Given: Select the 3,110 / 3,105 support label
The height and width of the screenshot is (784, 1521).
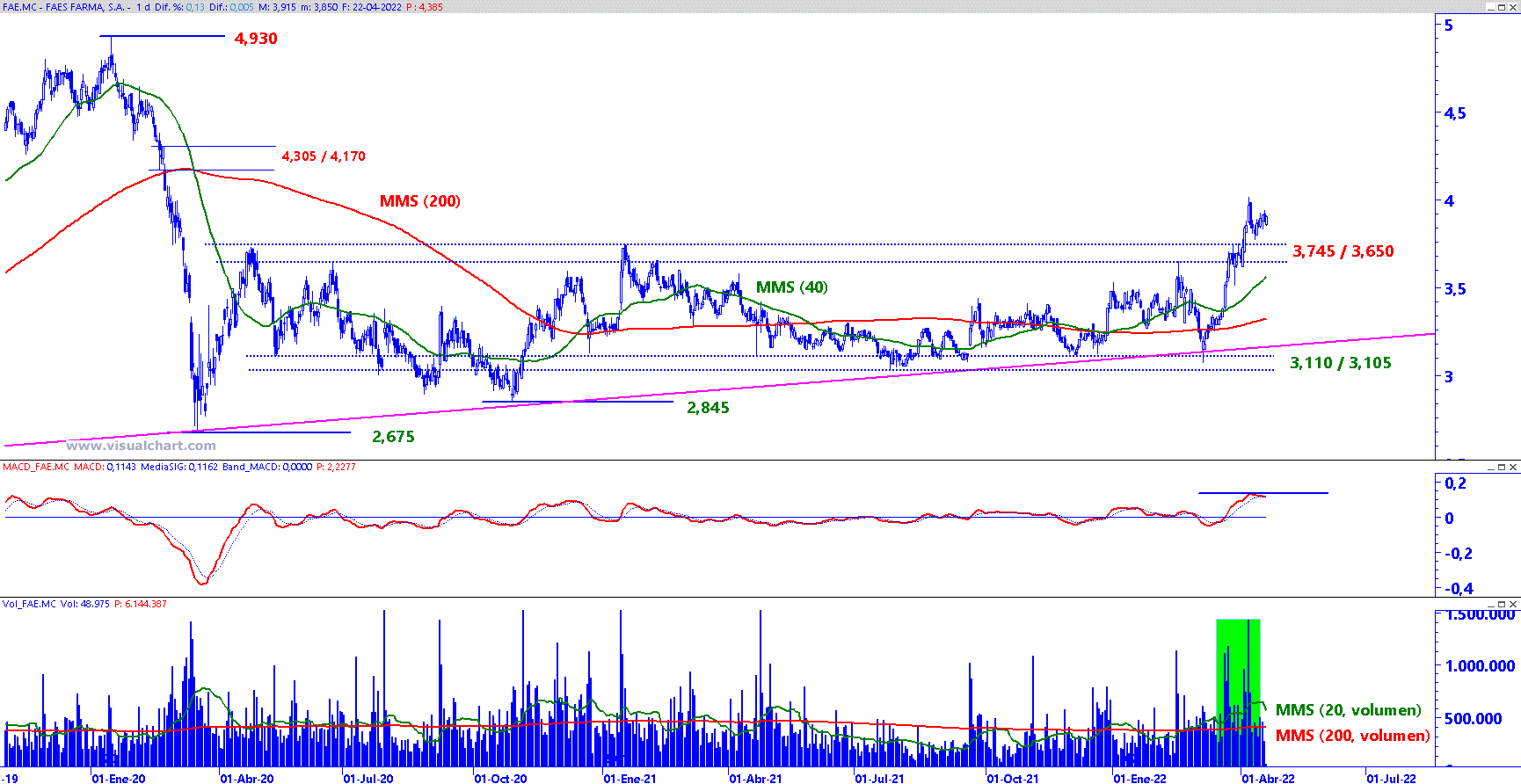Looking at the screenshot, I should tap(1341, 363).
